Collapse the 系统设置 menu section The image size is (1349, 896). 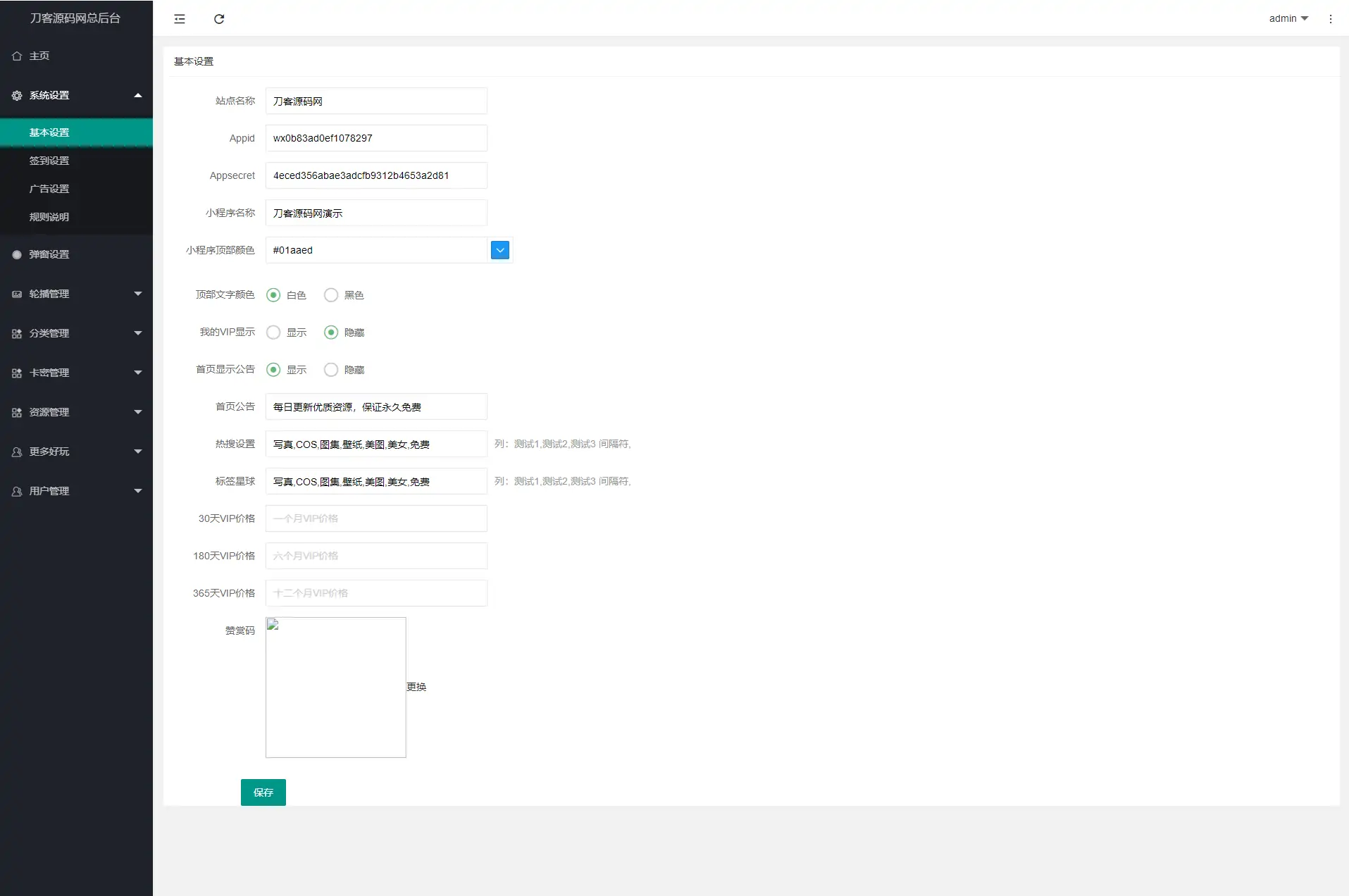[x=138, y=95]
